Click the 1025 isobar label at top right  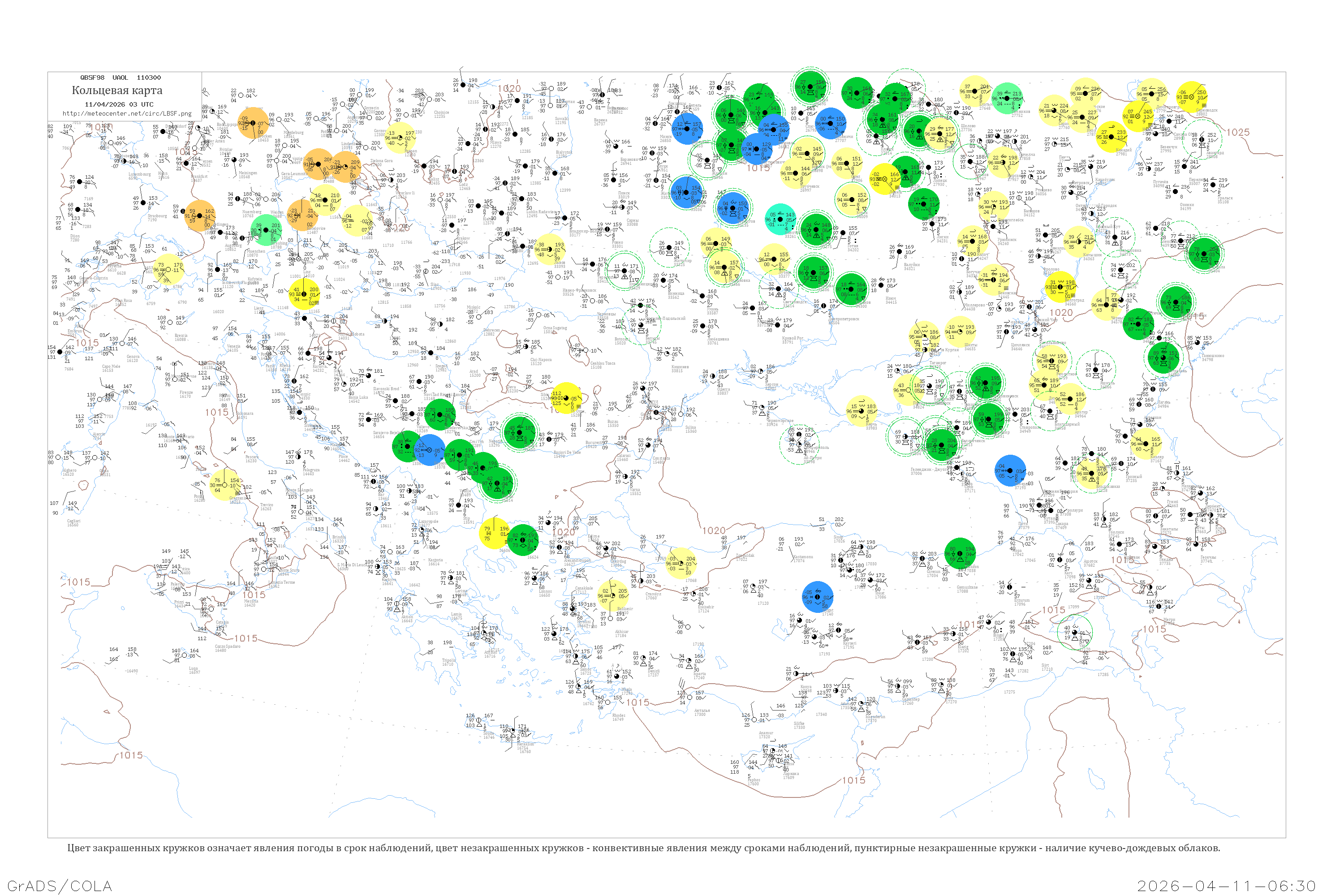point(1238,132)
